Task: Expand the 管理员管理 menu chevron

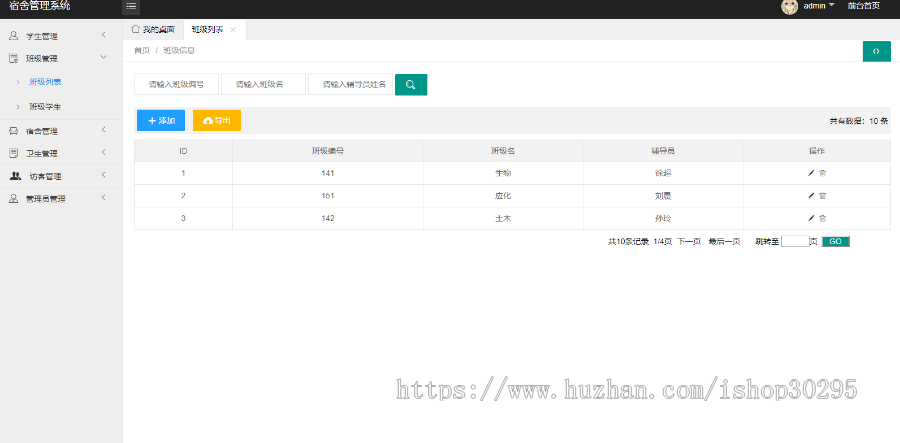Action: pyautogui.click(x=103, y=198)
